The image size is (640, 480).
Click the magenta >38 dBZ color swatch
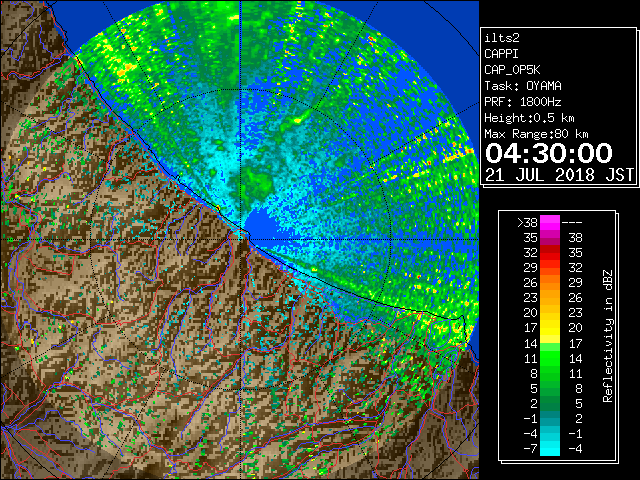[x=550, y=222]
